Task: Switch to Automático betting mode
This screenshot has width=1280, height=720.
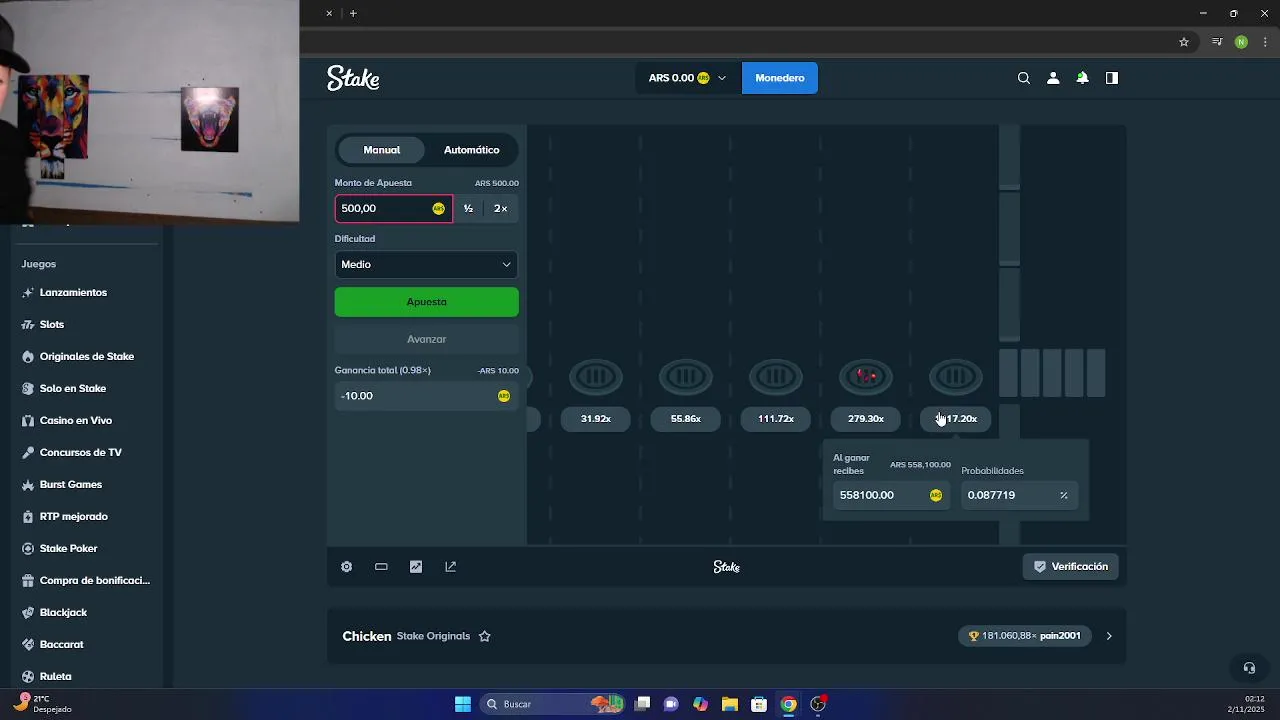Action: pos(471,150)
